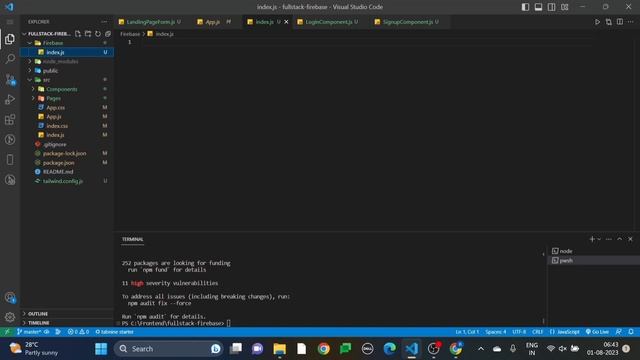Open the Extensions view
This screenshot has height=360, width=640.
(x=10, y=120)
